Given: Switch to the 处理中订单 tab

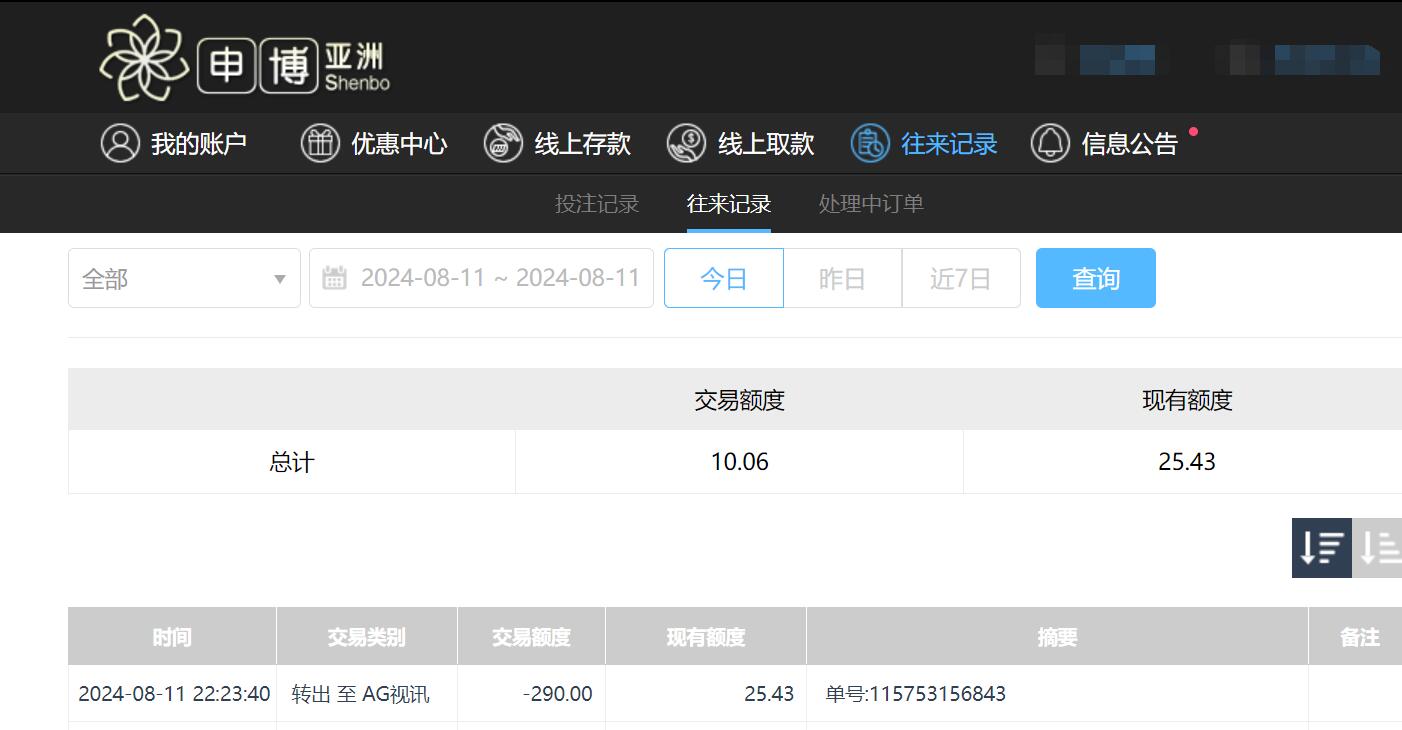Looking at the screenshot, I should coord(869,204).
